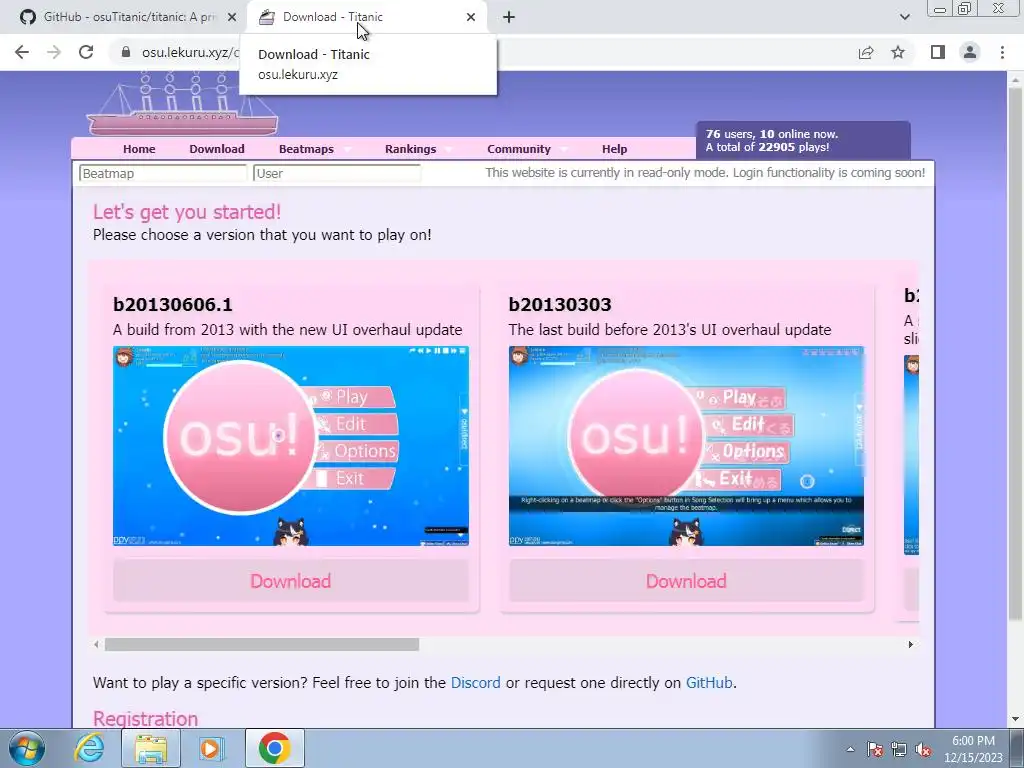This screenshot has height=768, width=1024.
Task: Focus the User search field
Action: 337,173
